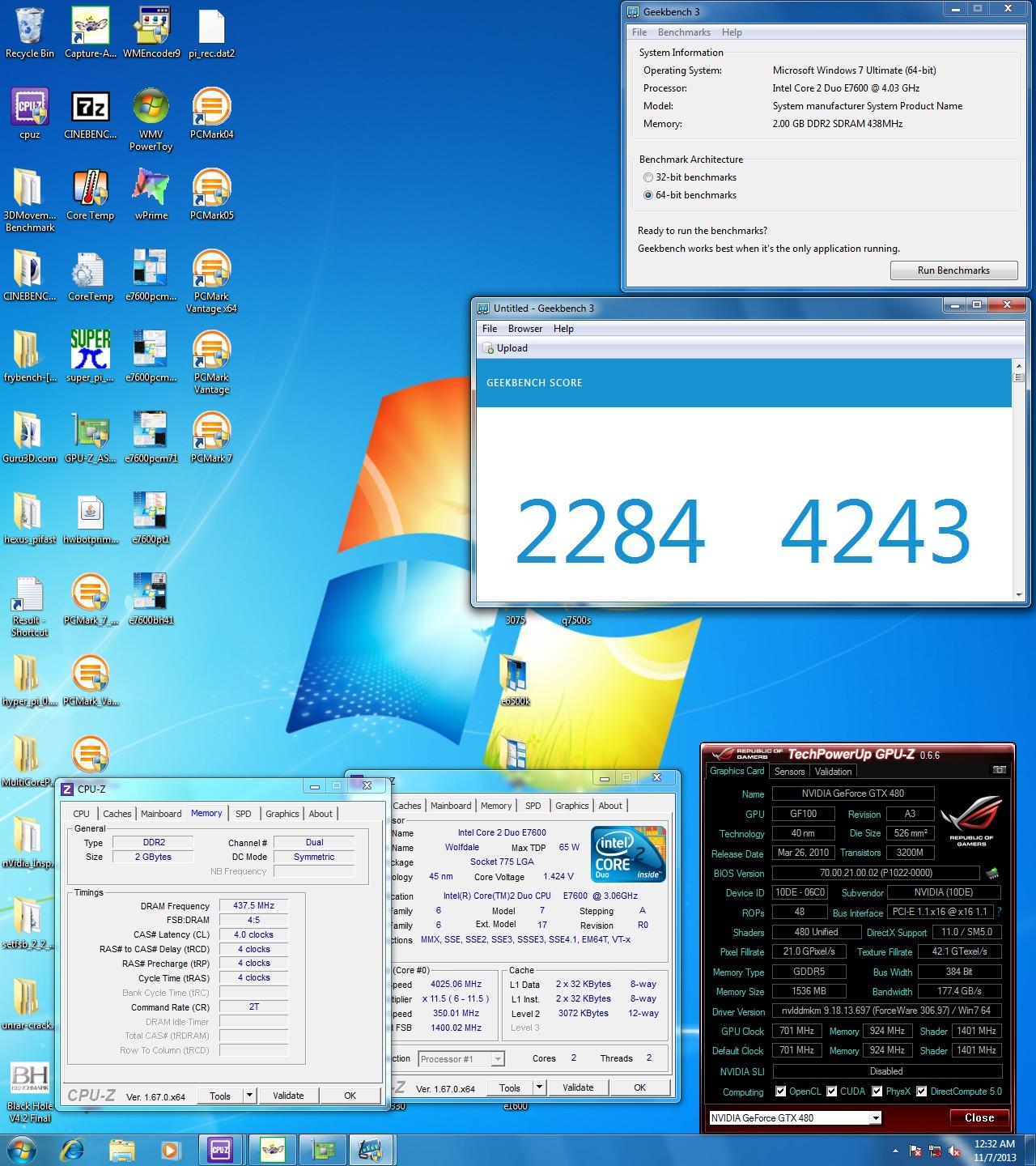Screen dimensions: 1036x1166
Task: Select the 32-bit benchmarks radio button
Action: coord(647,177)
